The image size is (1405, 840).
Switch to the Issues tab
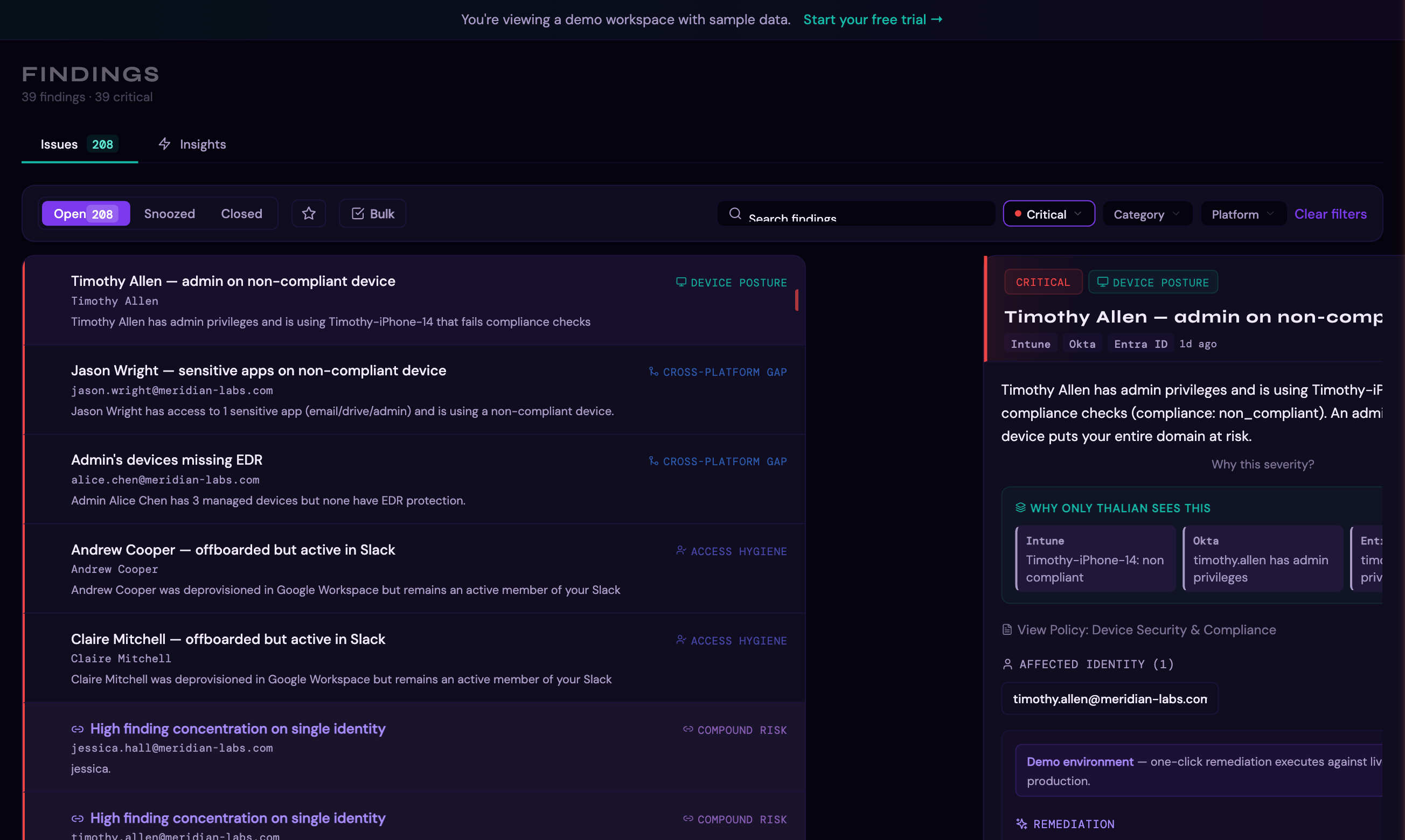[79, 144]
